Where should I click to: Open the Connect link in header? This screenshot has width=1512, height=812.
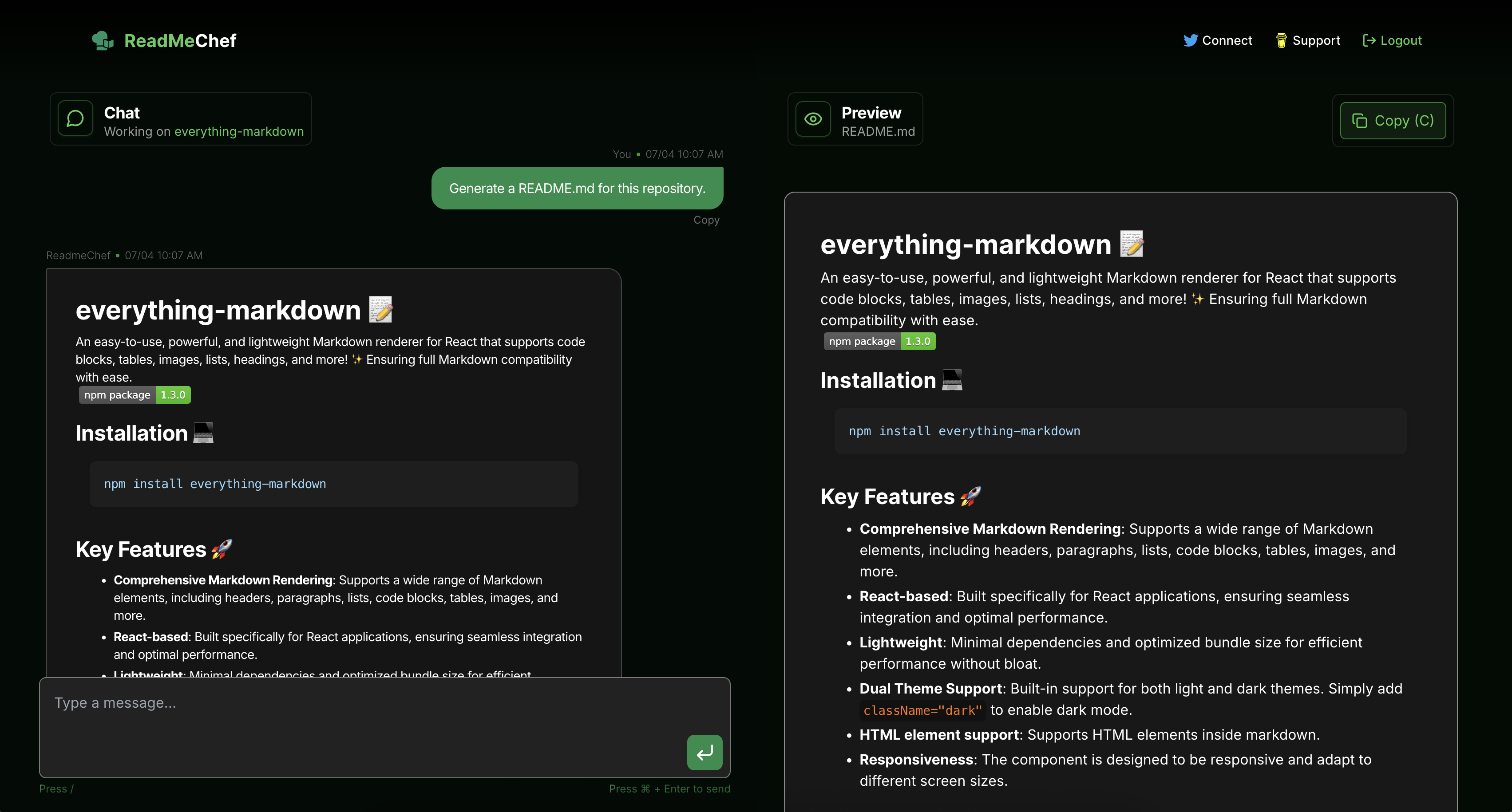click(1227, 40)
